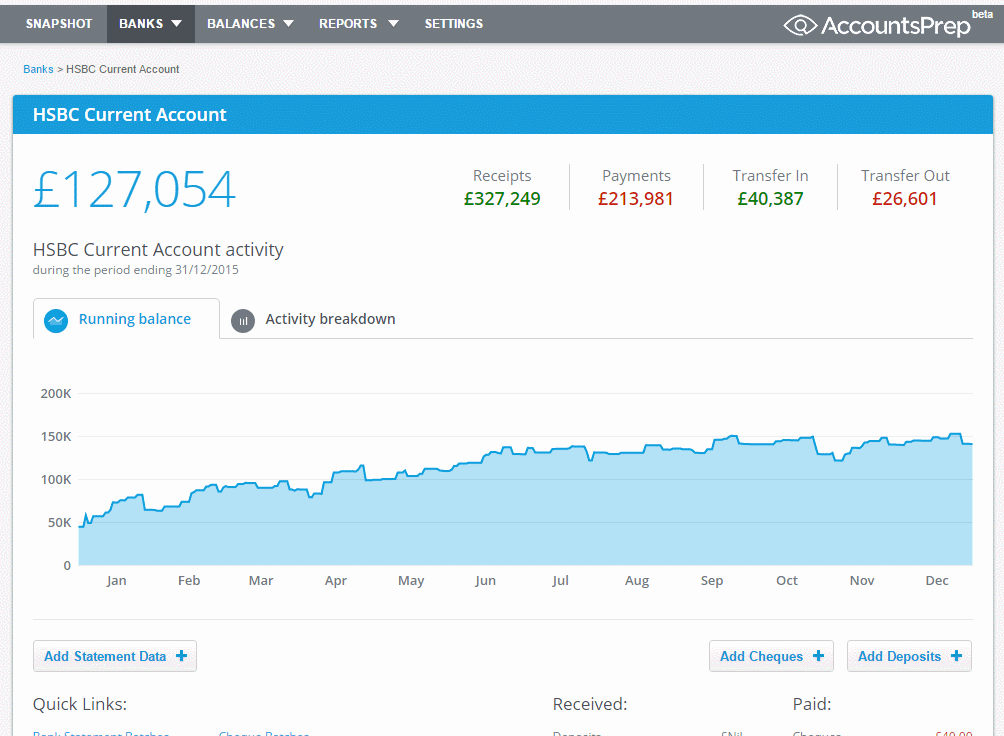Click the Payments total £213,981
Screen dimensions: 1004x736
(636, 199)
